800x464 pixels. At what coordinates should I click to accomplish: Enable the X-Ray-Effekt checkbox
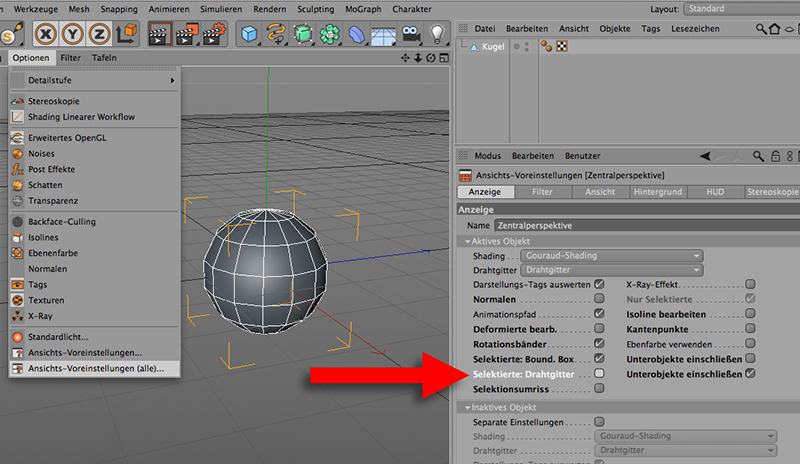[x=750, y=284]
